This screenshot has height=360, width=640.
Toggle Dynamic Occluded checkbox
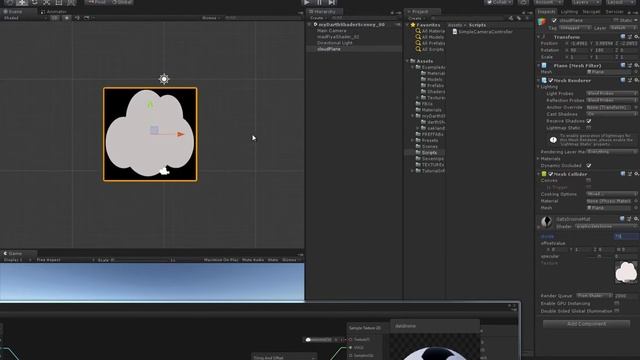point(589,165)
